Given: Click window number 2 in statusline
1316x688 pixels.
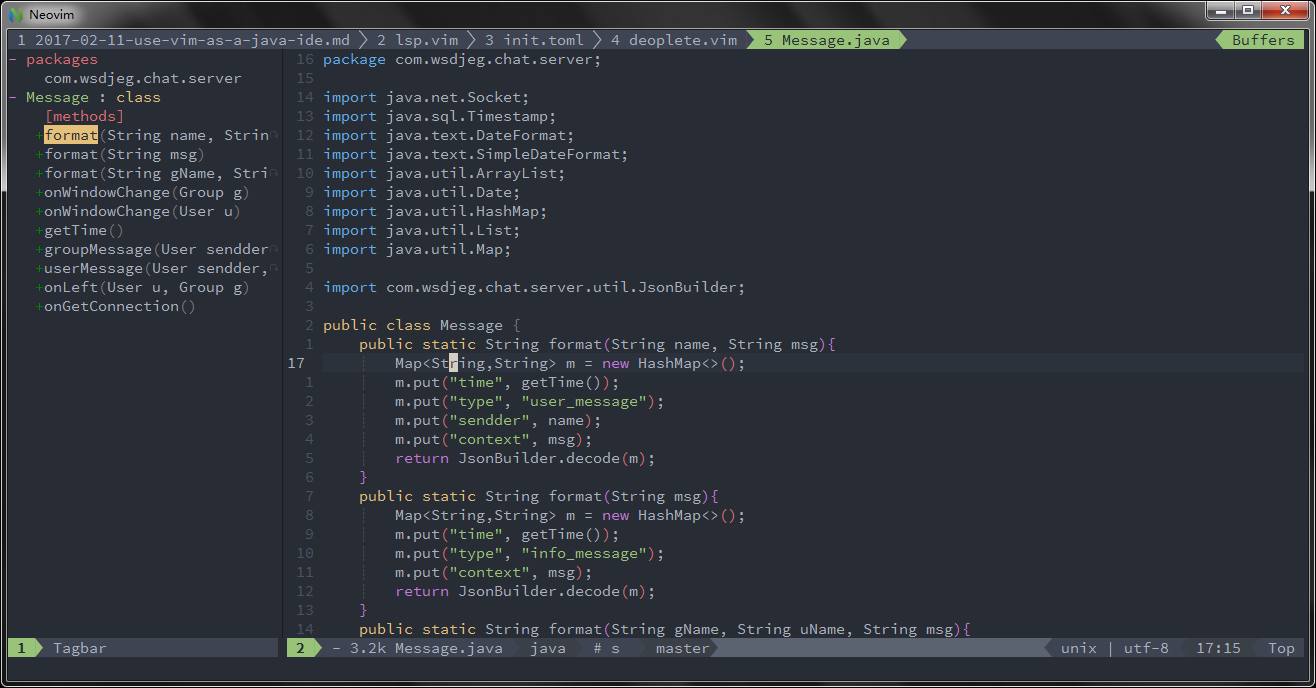Looking at the screenshot, I should pos(300,648).
